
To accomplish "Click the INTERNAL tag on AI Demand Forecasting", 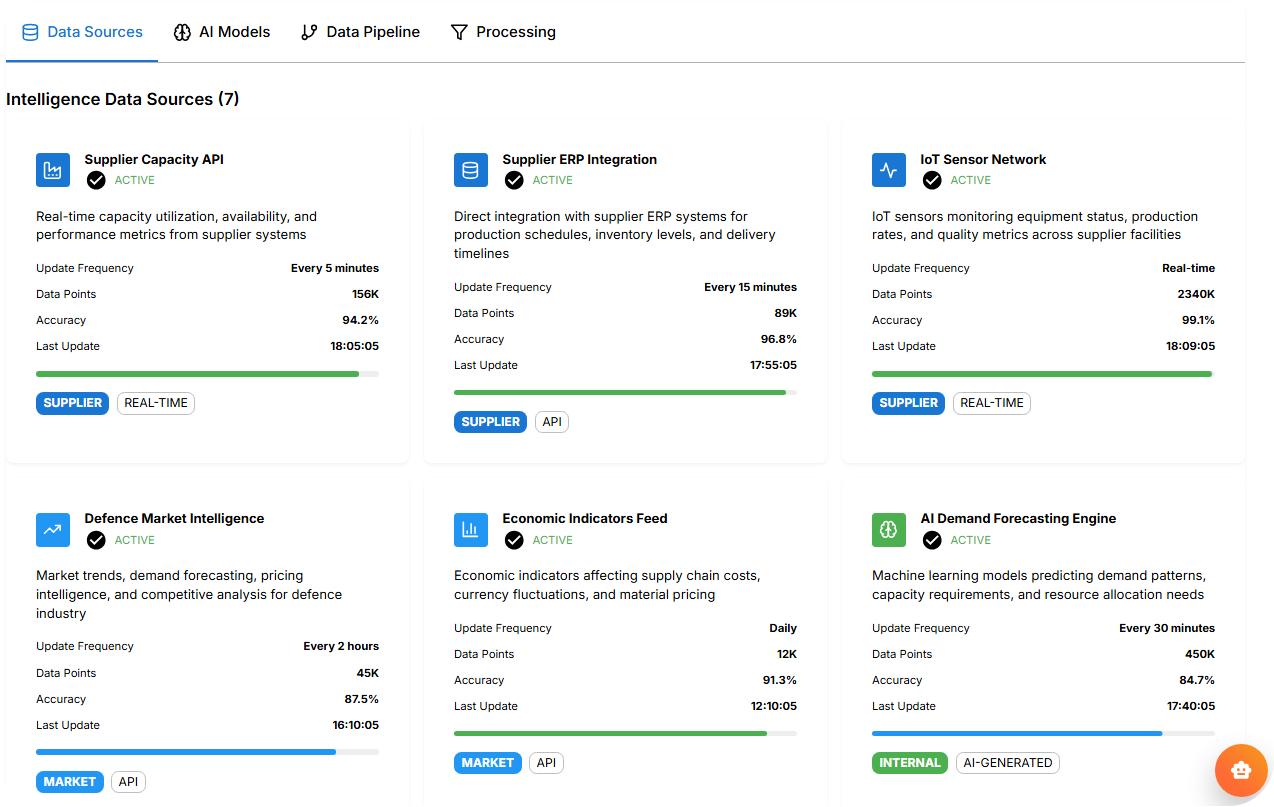I will coord(910,763).
